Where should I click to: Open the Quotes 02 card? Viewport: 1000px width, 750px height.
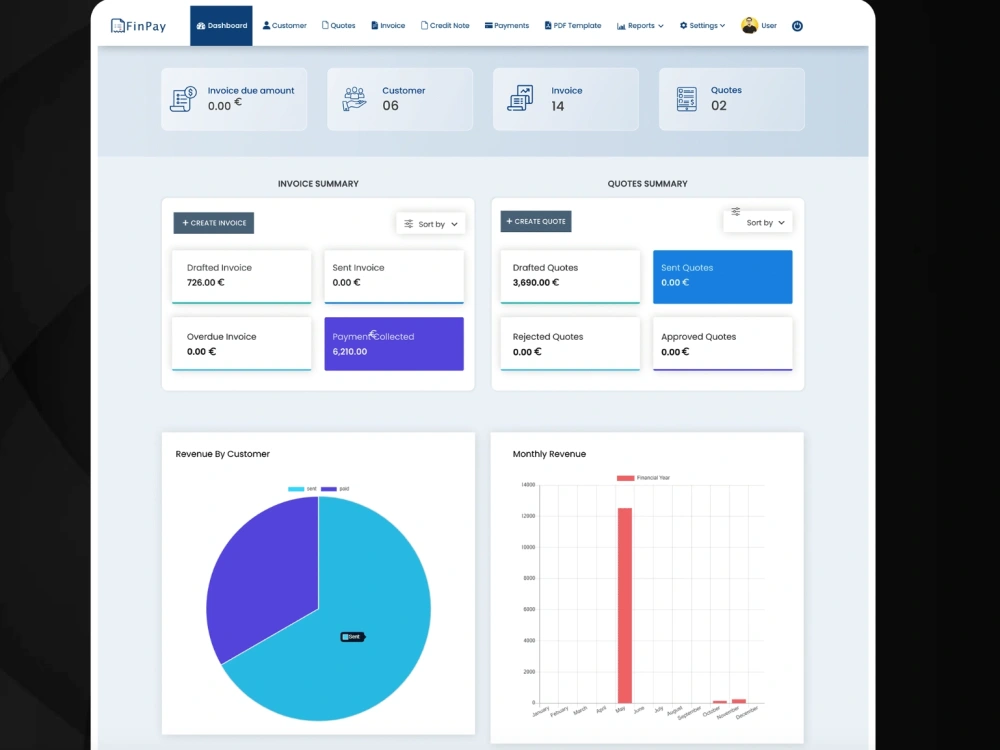coord(732,99)
